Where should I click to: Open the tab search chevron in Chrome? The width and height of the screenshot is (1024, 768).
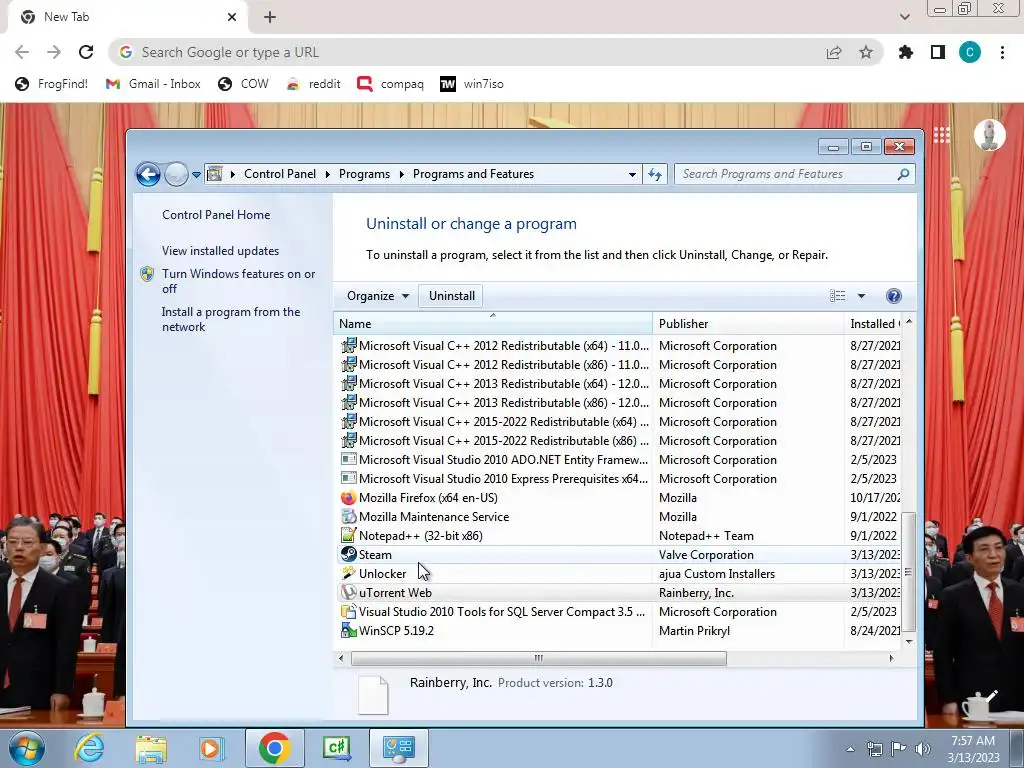pyautogui.click(x=904, y=17)
